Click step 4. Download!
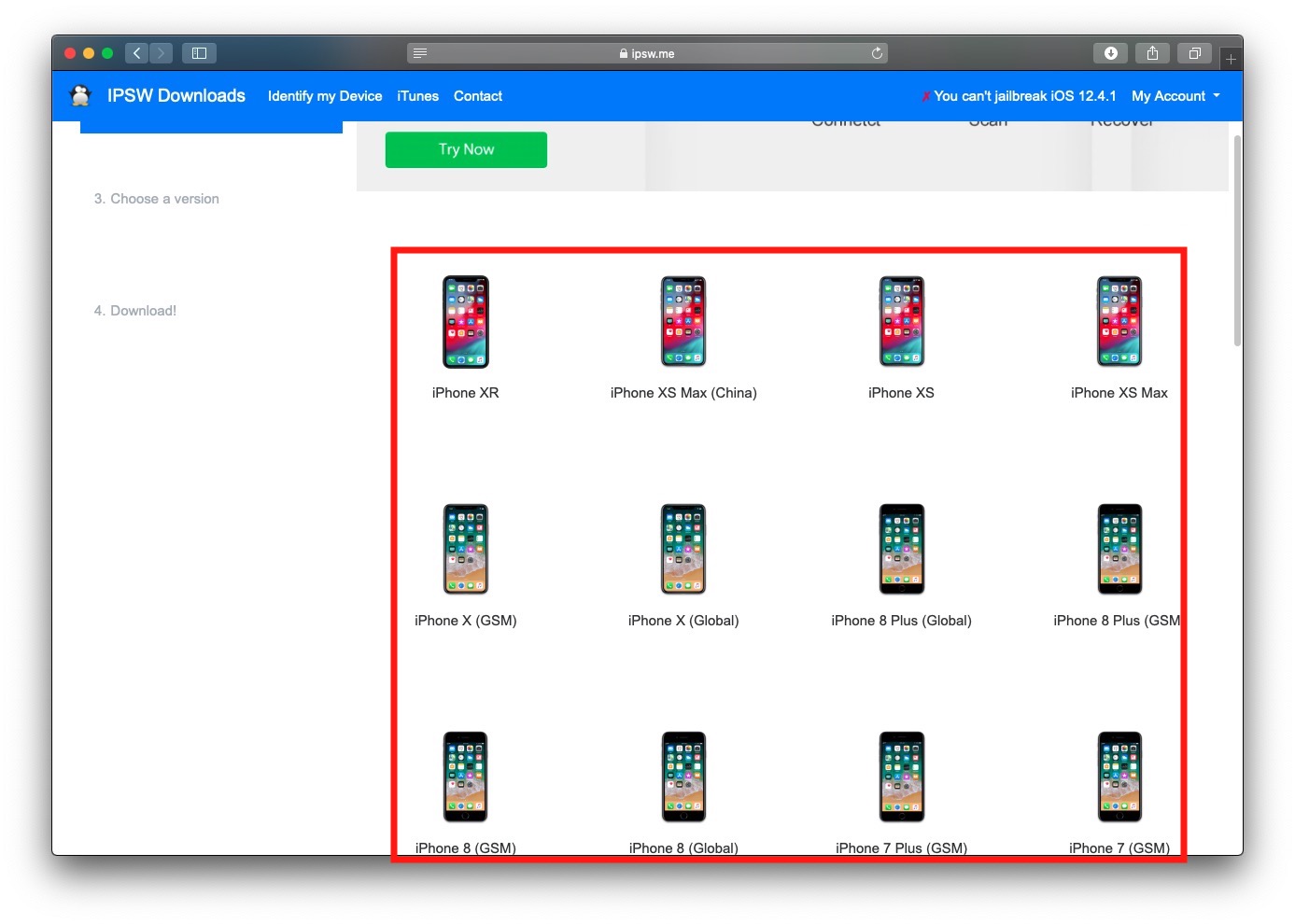 pos(135,311)
